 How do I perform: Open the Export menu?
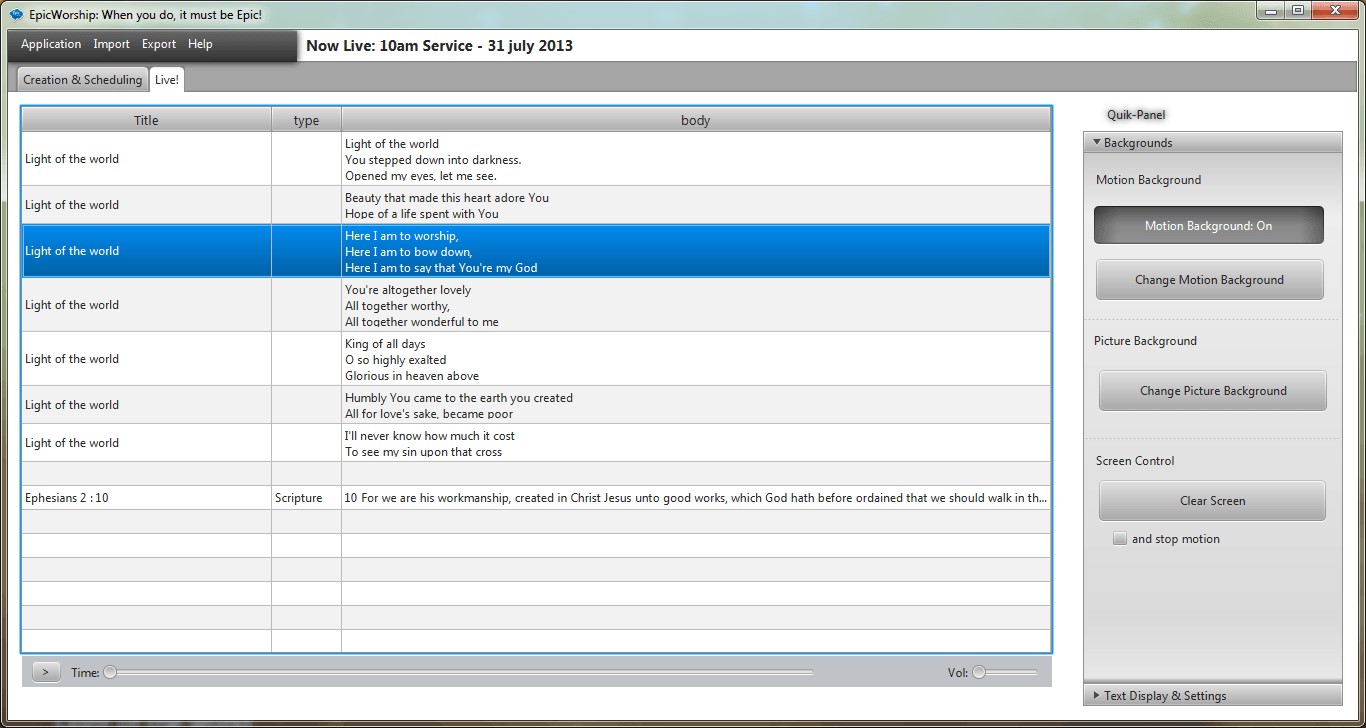point(159,44)
